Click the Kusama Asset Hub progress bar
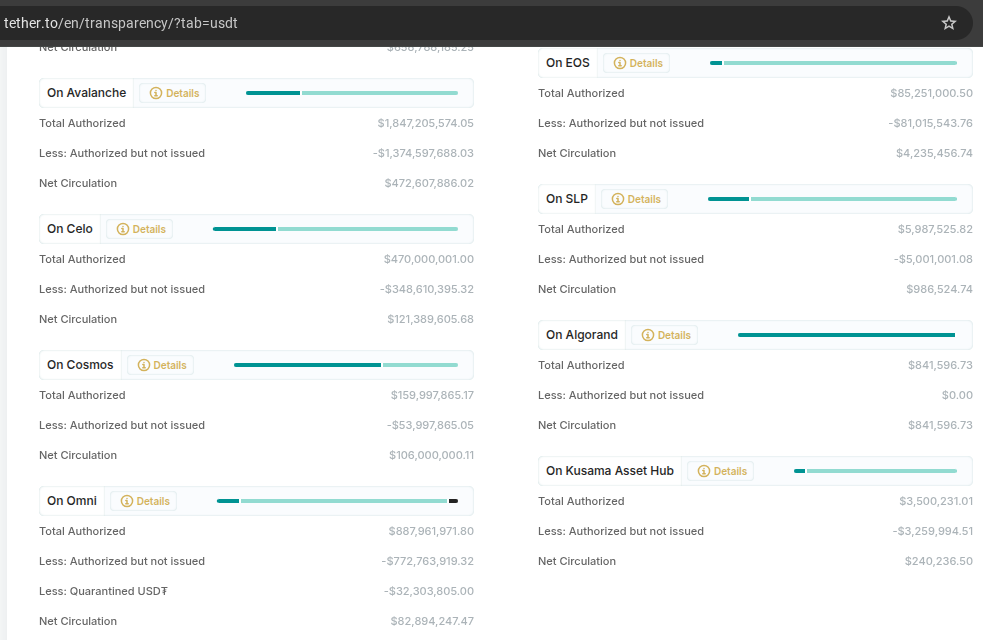Image resolution: width=983 pixels, height=640 pixels. pos(875,471)
